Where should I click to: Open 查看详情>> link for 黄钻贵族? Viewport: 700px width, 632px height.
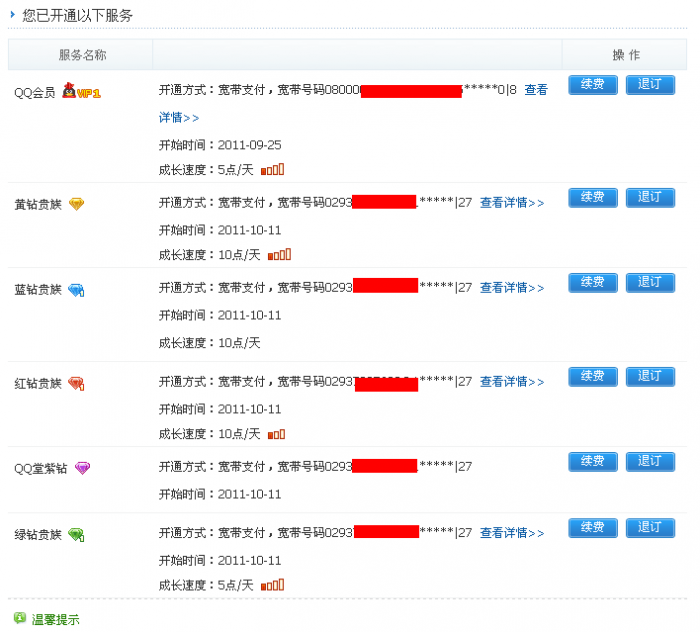pyautogui.click(x=512, y=203)
